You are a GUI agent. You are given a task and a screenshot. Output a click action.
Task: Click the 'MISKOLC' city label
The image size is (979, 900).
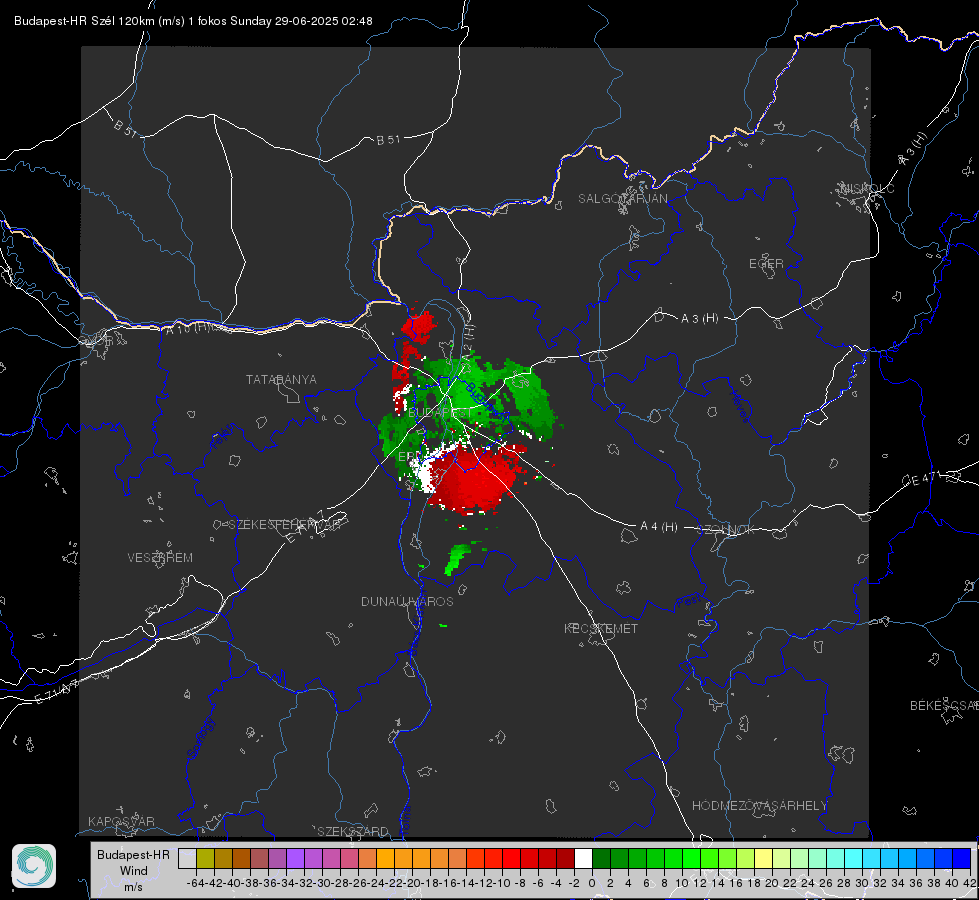[867, 188]
